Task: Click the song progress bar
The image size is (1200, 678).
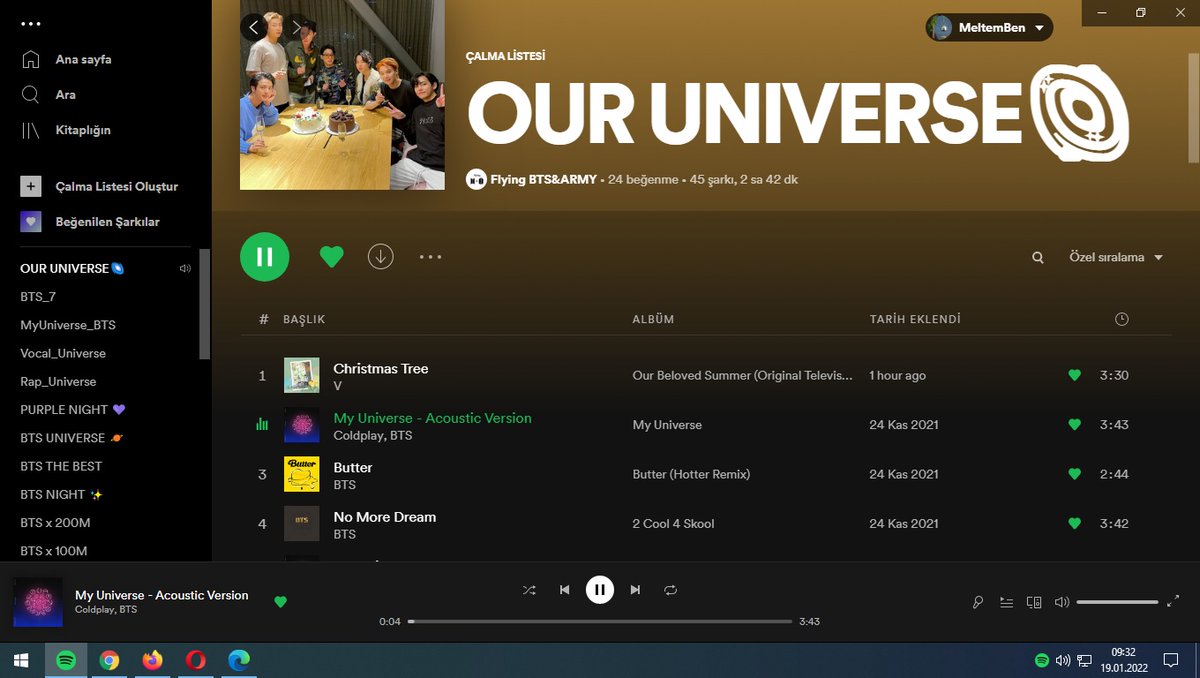Action: pos(600,621)
